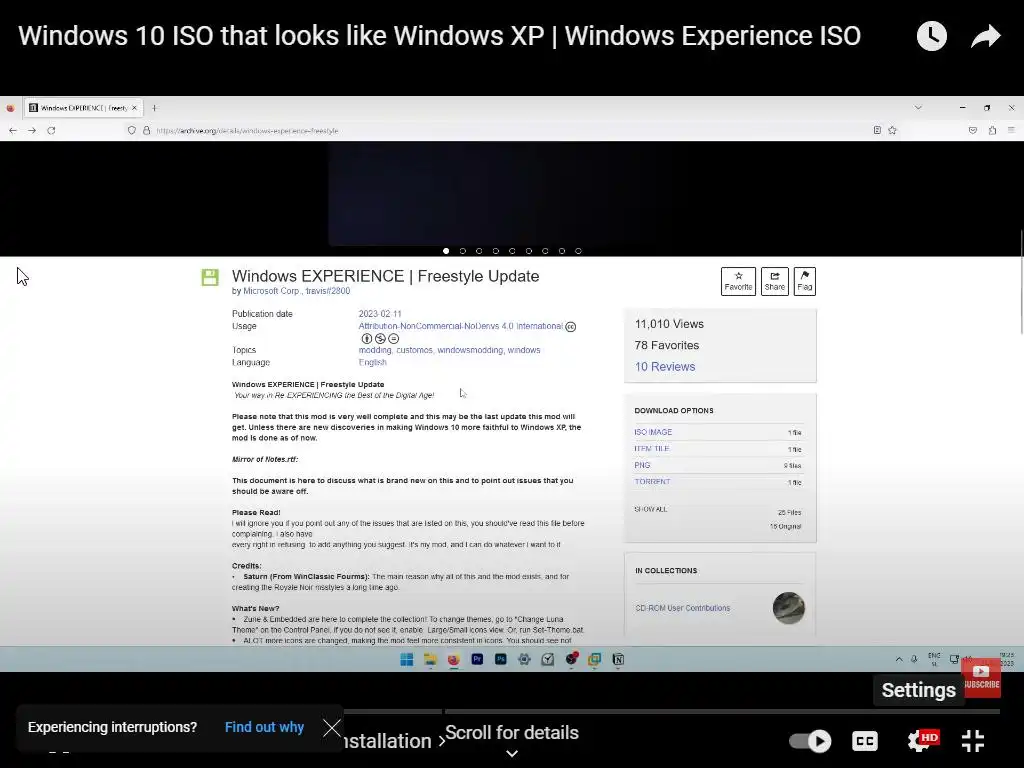Reload page with the refresh icon
The width and height of the screenshot is (1024, 768).
click(x=51, y=131)
